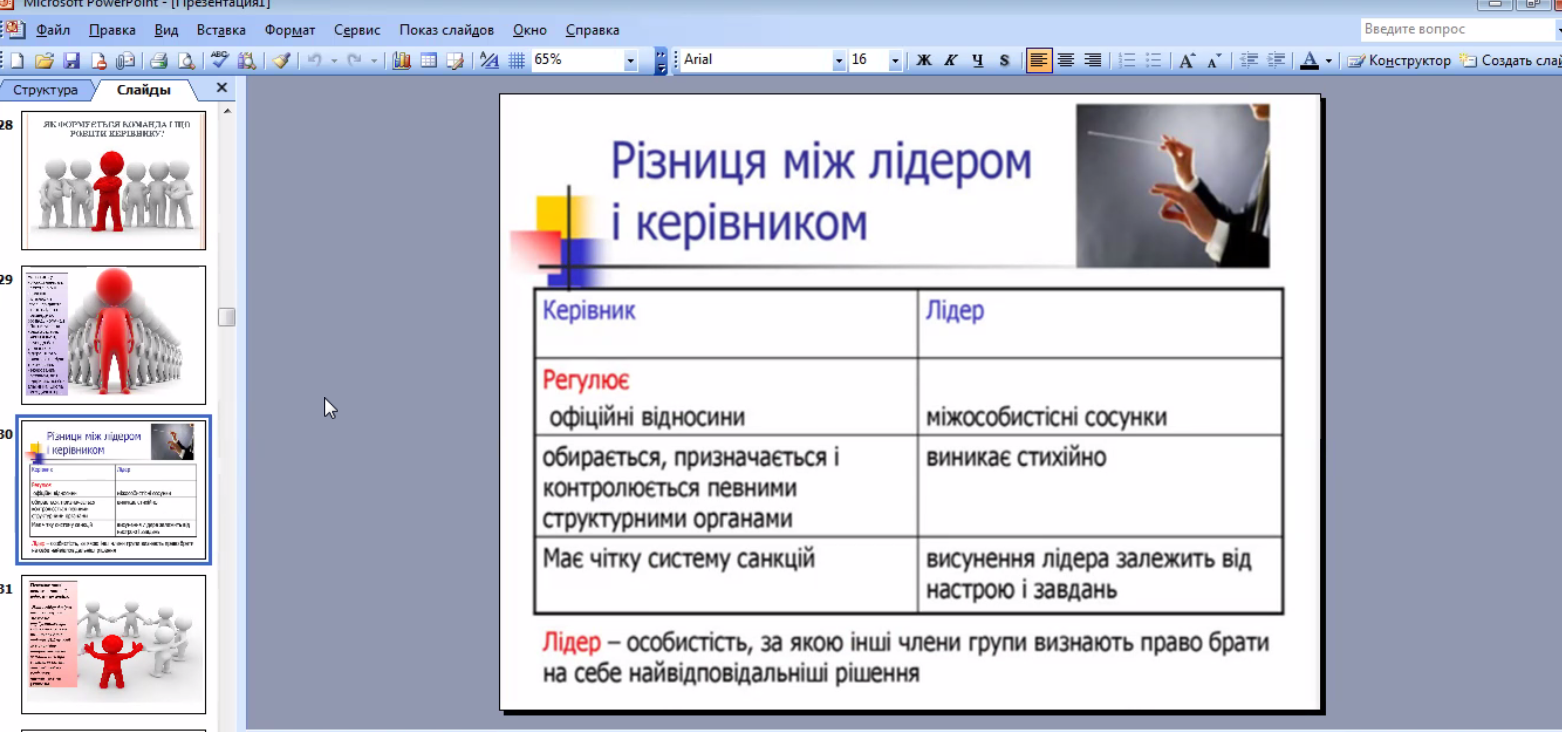Run the ABC spelling check
The width and height of the screenshot is (1562, 732).
tap(220, 61)
